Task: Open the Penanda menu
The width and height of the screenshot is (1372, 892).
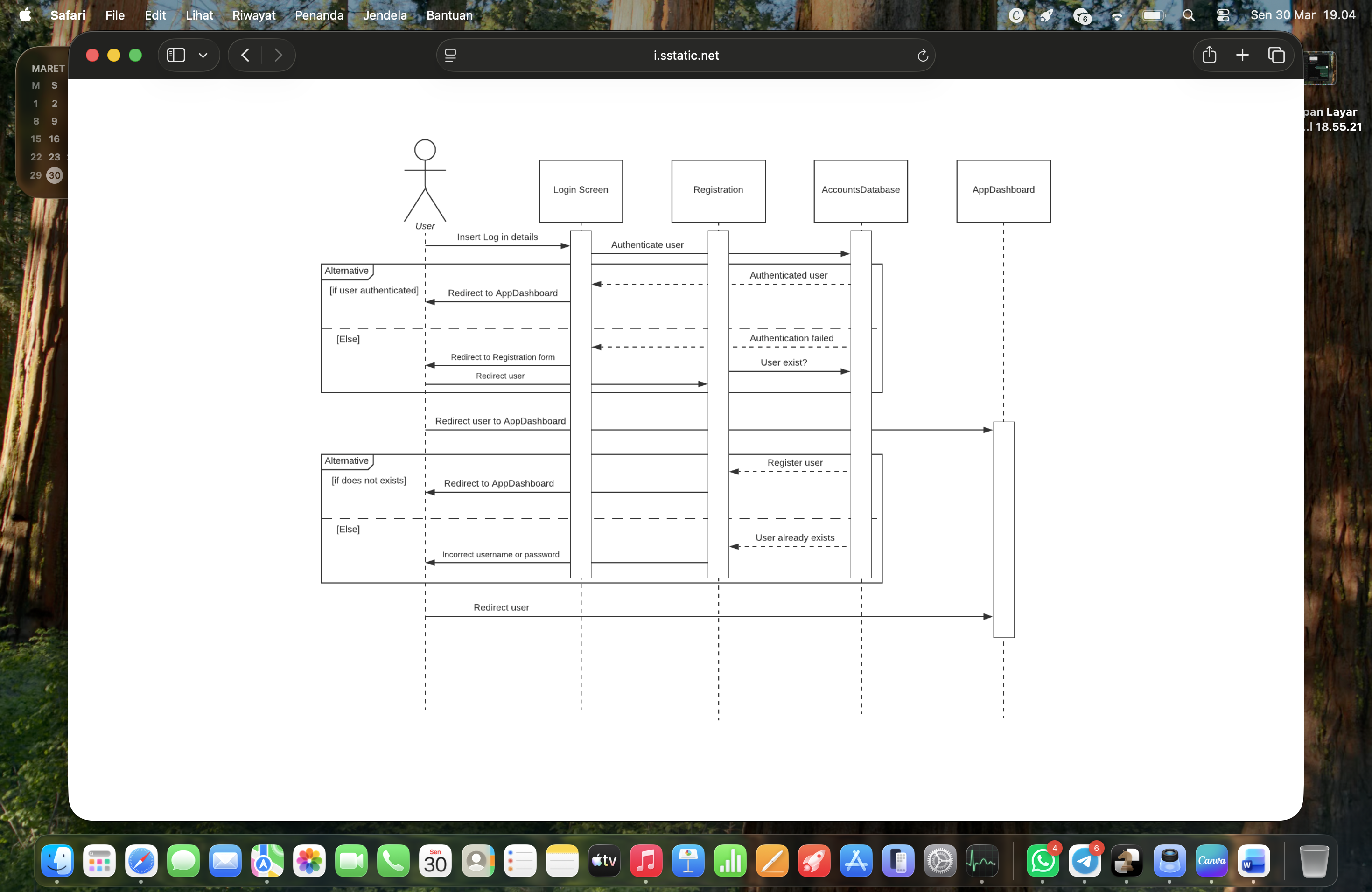Action: click(x=319, y=15)
